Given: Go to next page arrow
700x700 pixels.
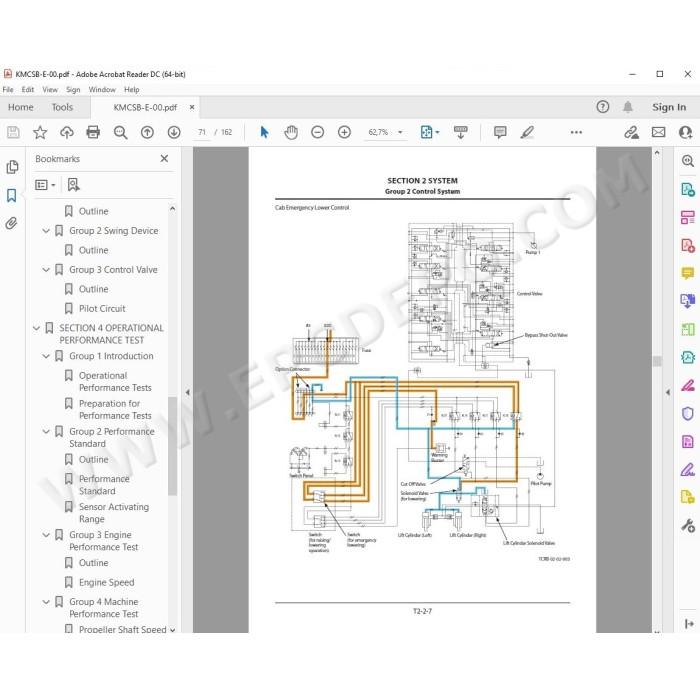Looking at the screenshot, I should click(174, 132).
